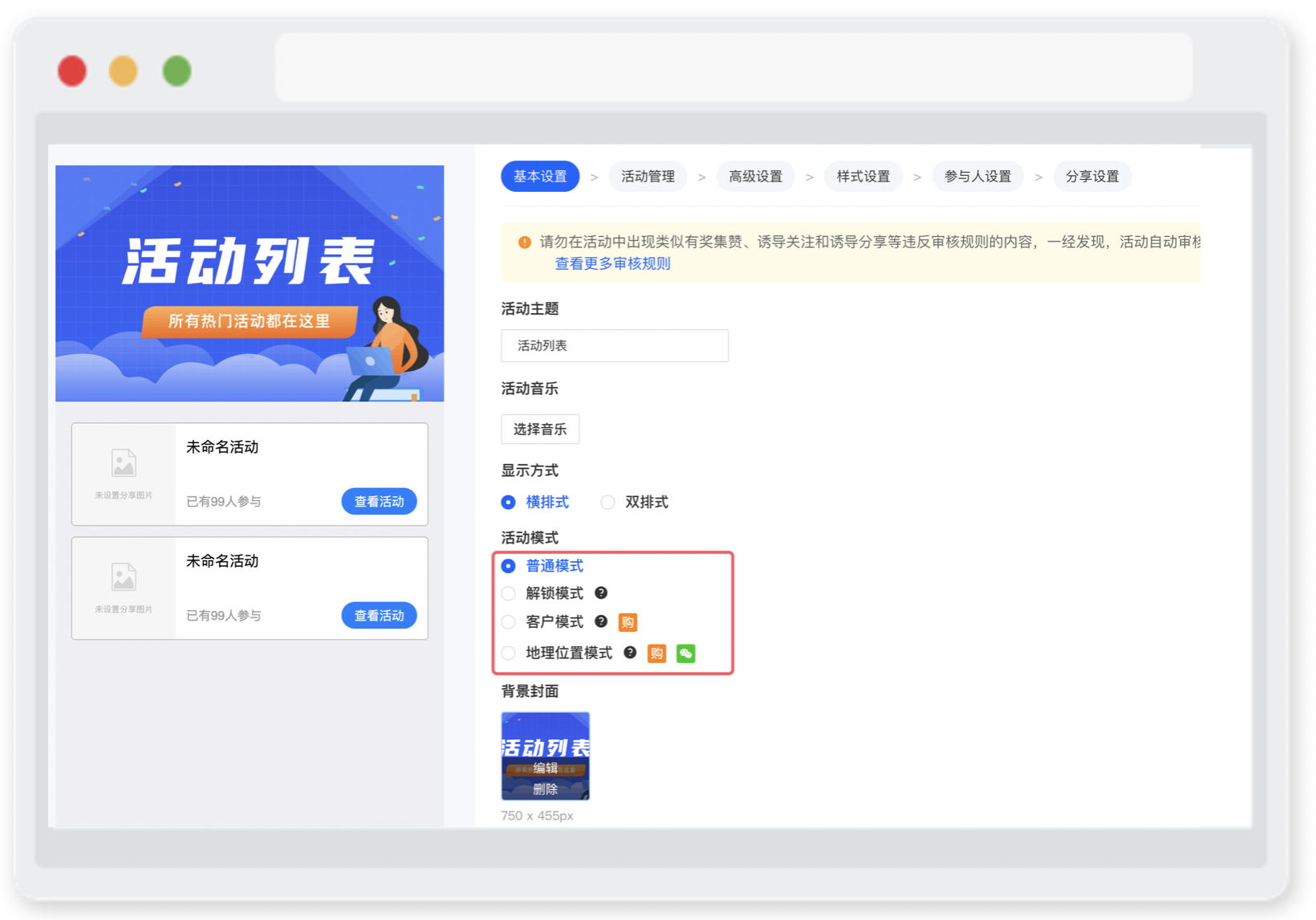Click the 选择音乐 button
The height and width of the screenshot is (920, 1316).
coord(540,429)
